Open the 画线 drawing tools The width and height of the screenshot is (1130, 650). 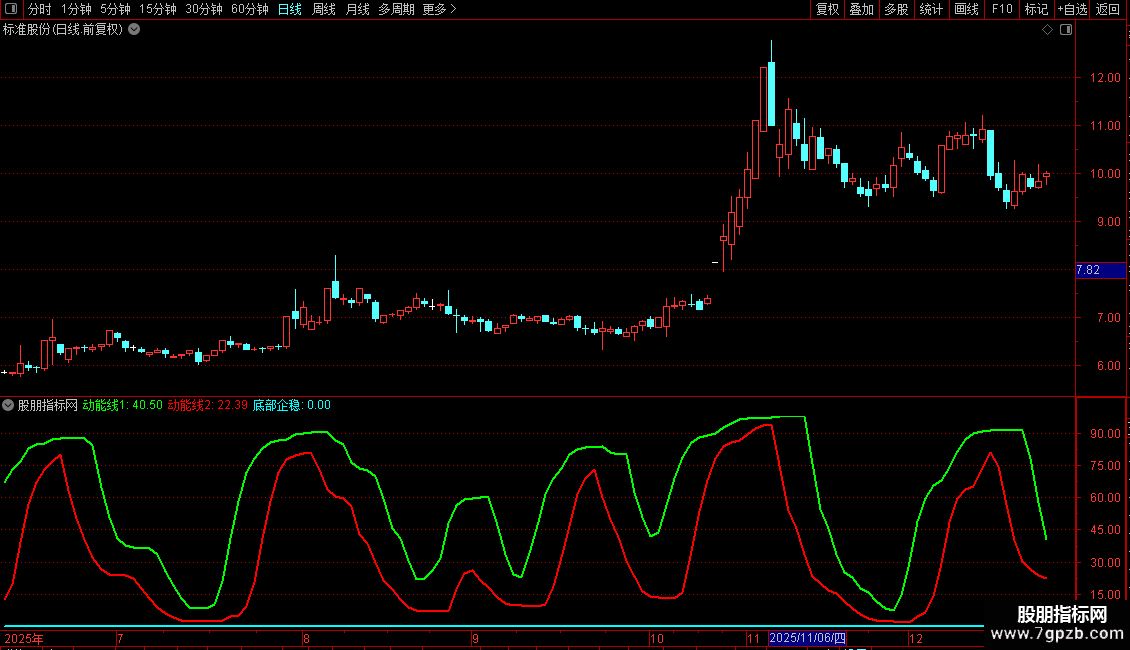(x=966, y=9)
